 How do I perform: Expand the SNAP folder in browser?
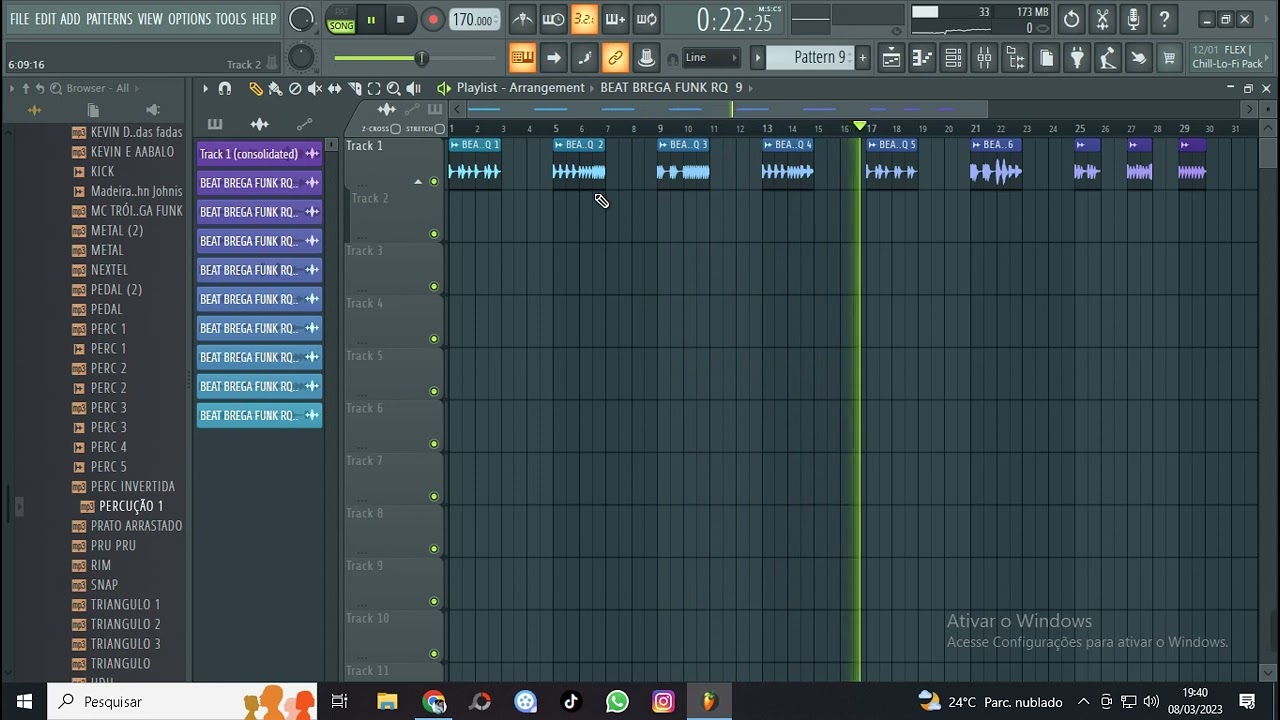click(x=79, y=585)
